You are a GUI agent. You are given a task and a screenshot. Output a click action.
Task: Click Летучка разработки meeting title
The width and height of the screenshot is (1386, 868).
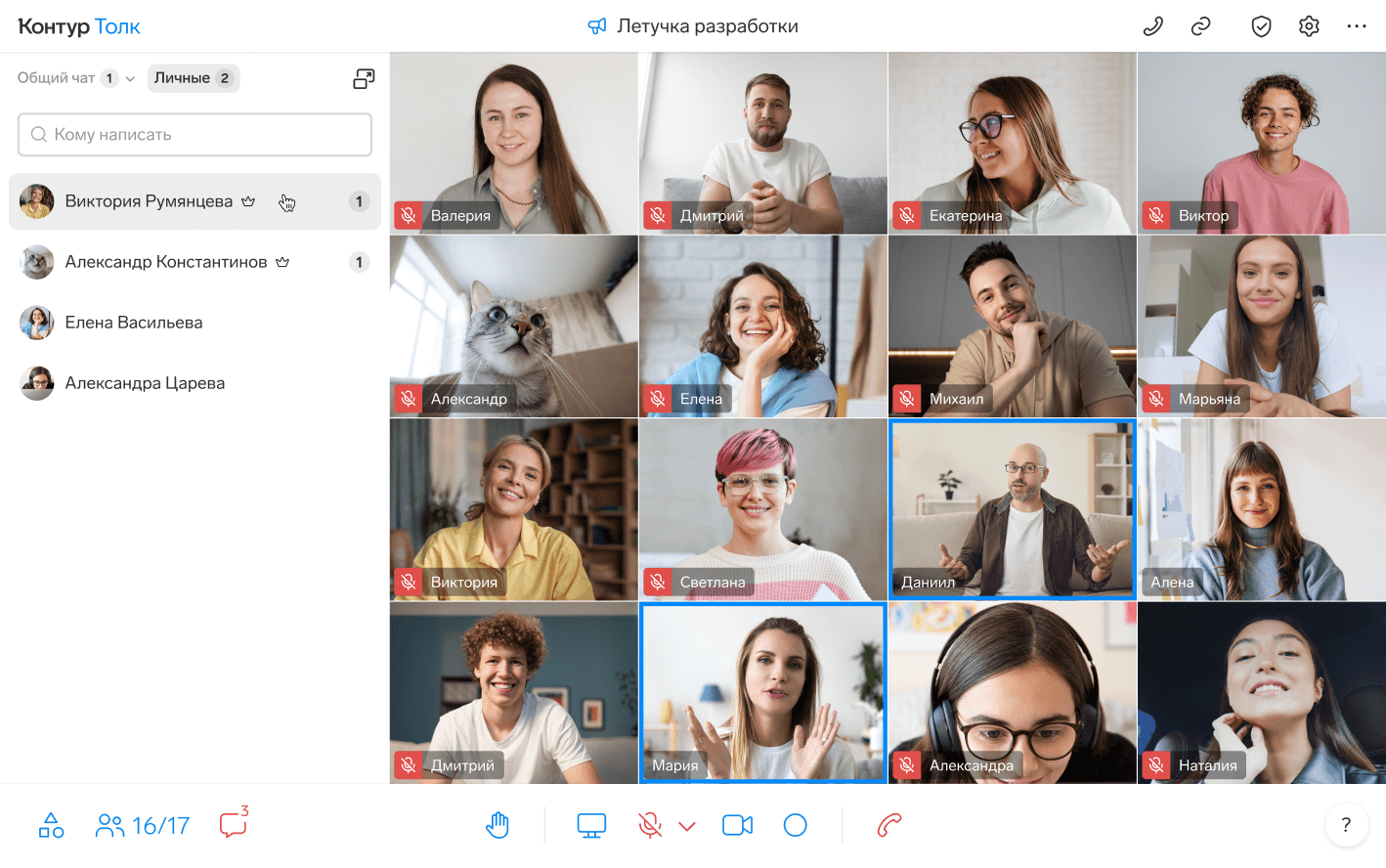point(708,26)
